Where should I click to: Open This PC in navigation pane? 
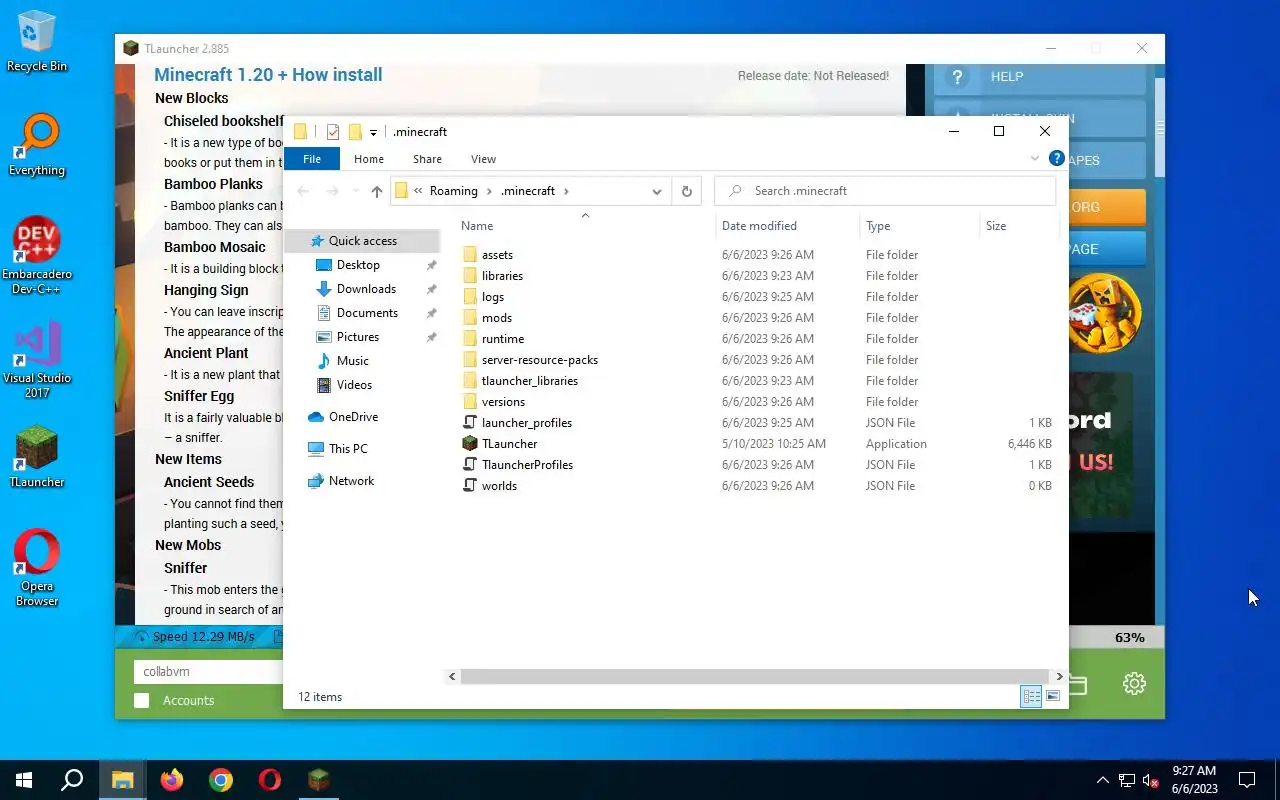[348, 449]
